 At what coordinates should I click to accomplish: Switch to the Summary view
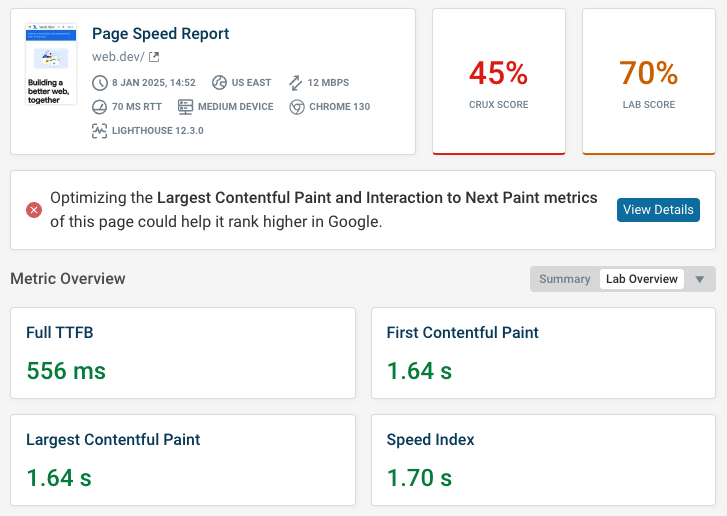(564, 279)
